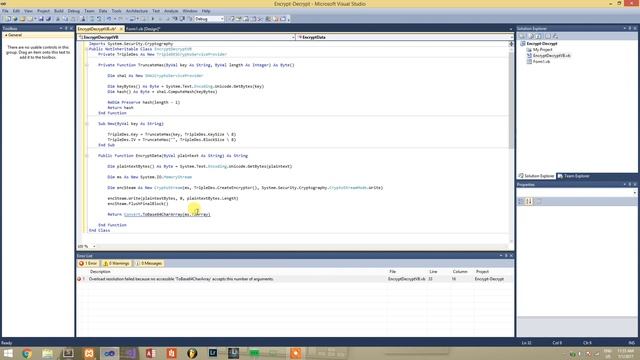This screenshot has width=640, height=360.
Task: Select EncryptDecryptVB.vb in Solution Explorer
Action: tap(551, 56)
